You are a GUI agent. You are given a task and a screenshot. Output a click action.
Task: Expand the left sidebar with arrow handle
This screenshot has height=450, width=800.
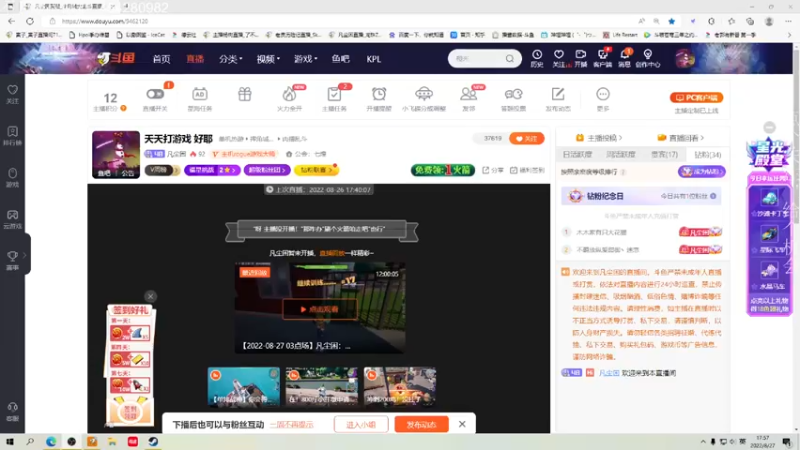[x=24, y=255]
